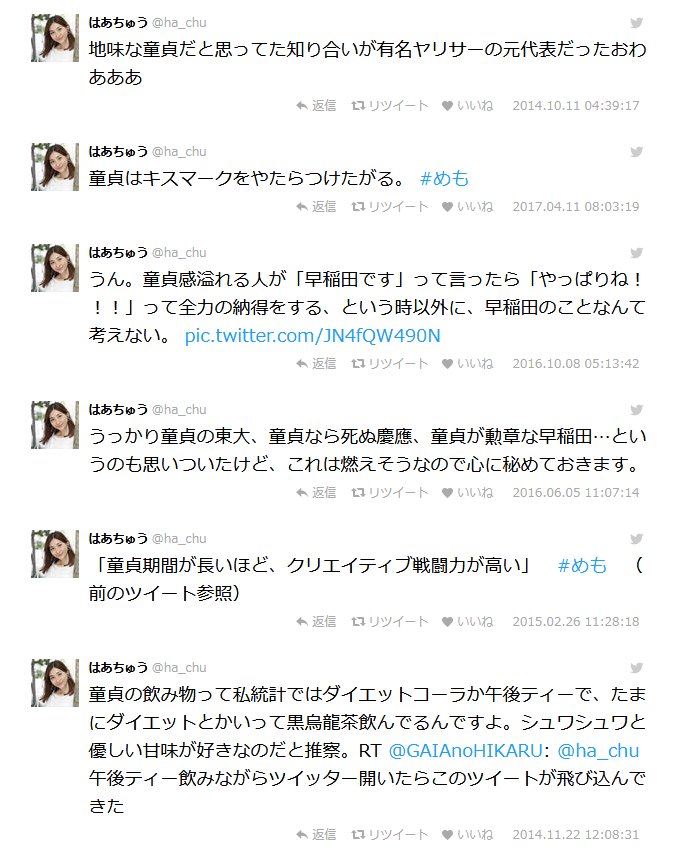Like the 2014.10.11 tweet via いいね

tap(468, 106)
